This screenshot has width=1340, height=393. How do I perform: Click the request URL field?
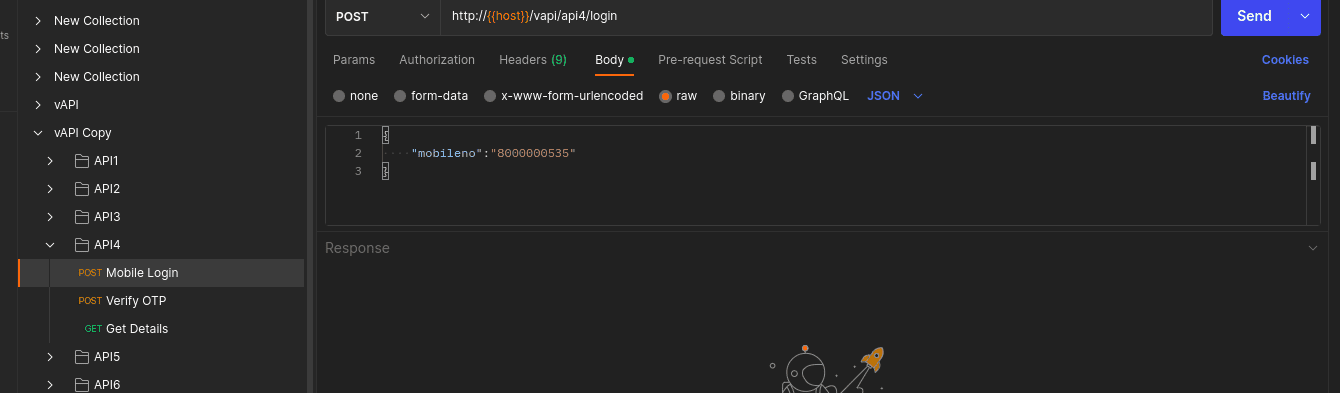(x=826, y=16)
